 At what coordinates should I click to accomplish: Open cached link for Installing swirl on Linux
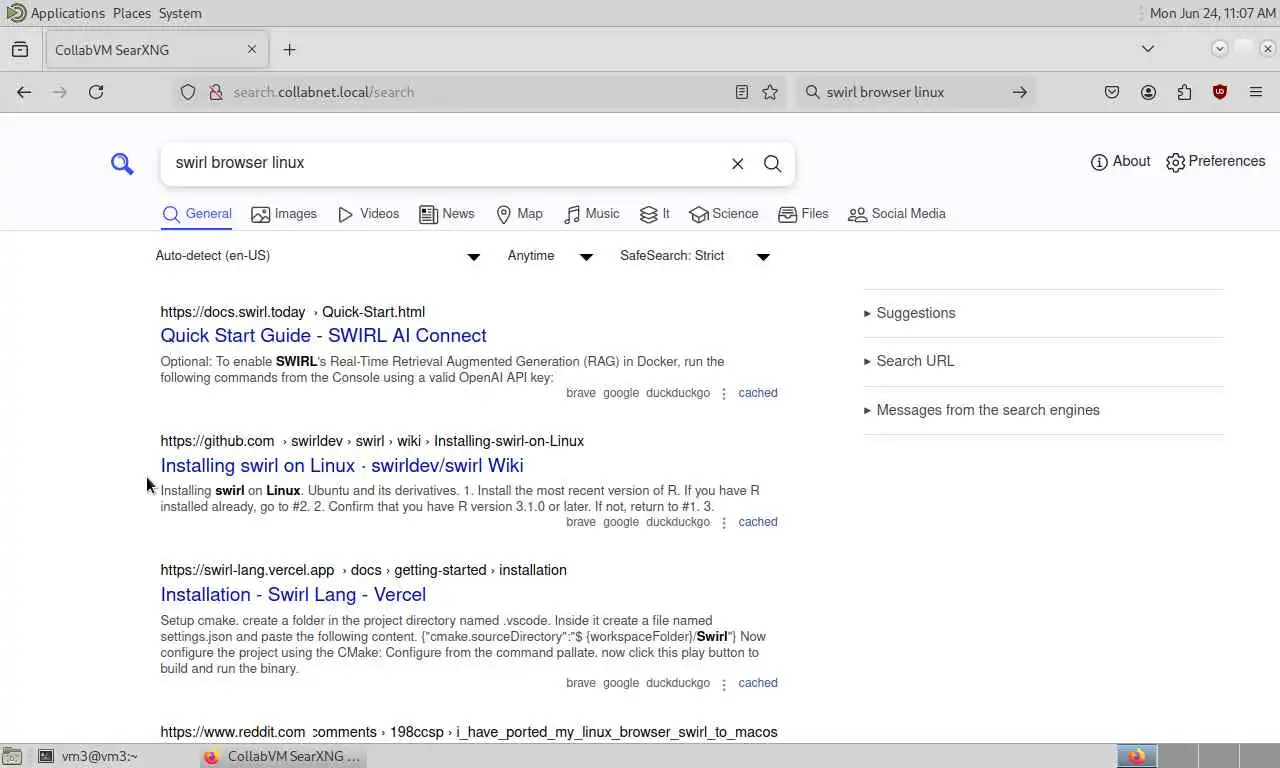[758, 522]
